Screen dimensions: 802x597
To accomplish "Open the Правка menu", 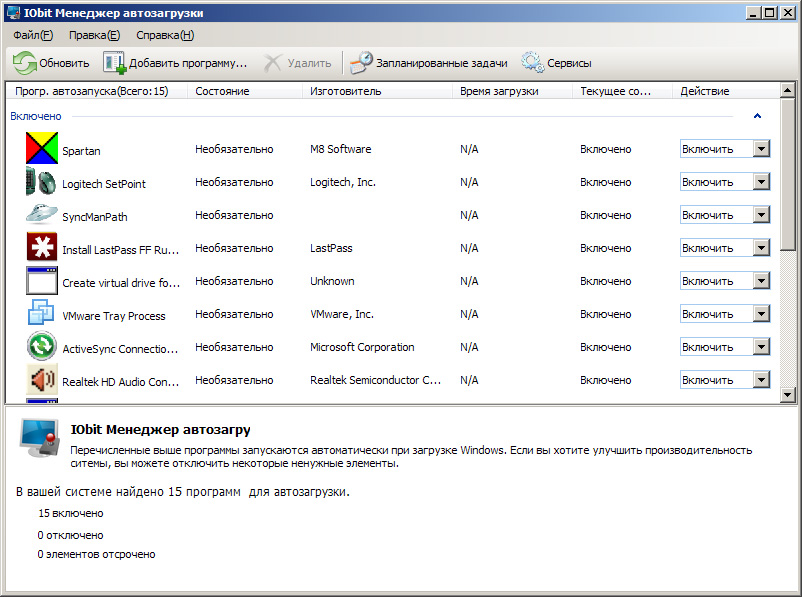I will [95, 35].
